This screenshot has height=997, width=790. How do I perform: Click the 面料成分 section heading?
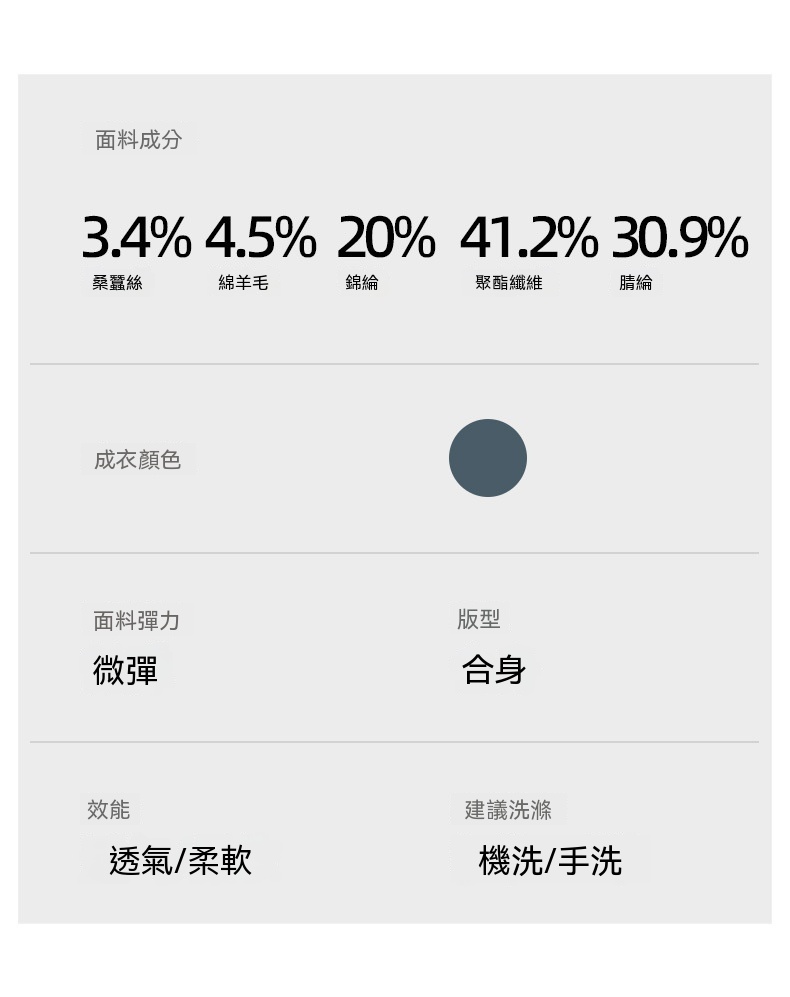139,140
